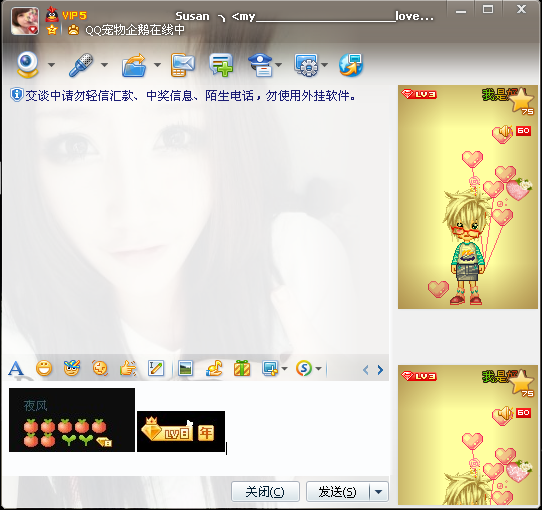Click the gold star 75 in bottom panel
542x510 pixels.
click(x=522, y=383)
